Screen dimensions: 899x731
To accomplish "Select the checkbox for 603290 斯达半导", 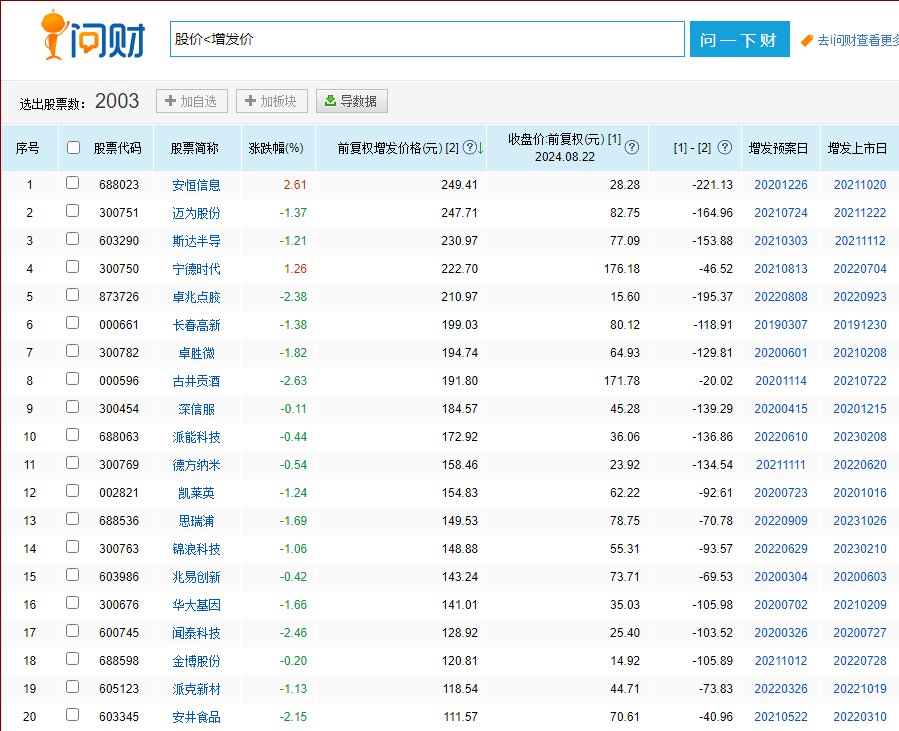I will pos(72,239).
